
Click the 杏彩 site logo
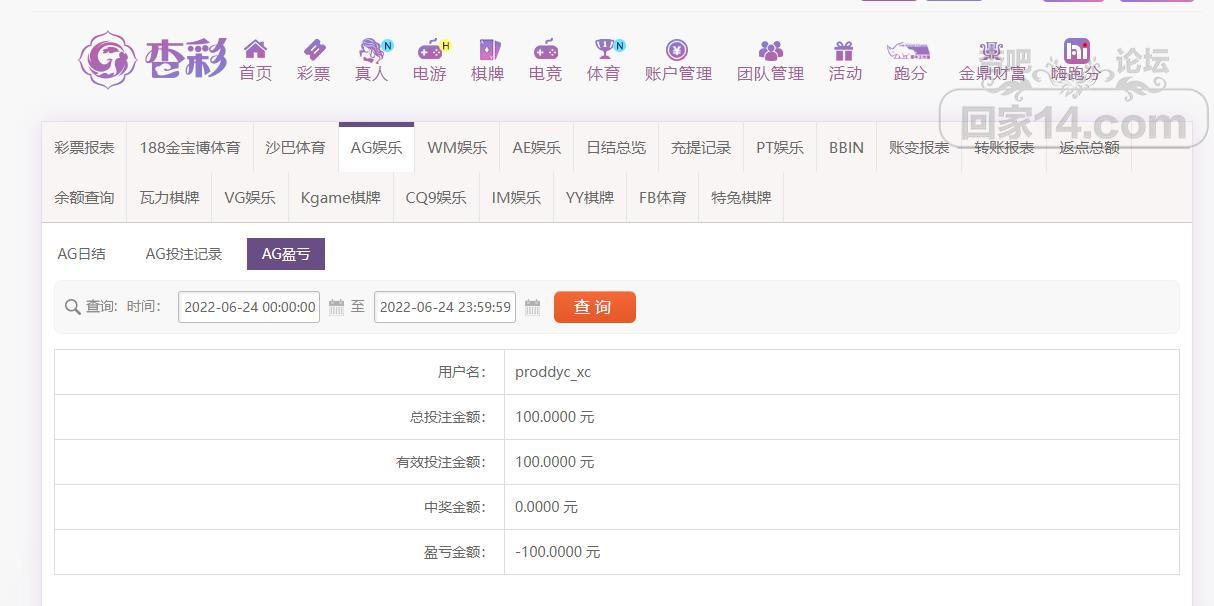pos(153,59)
